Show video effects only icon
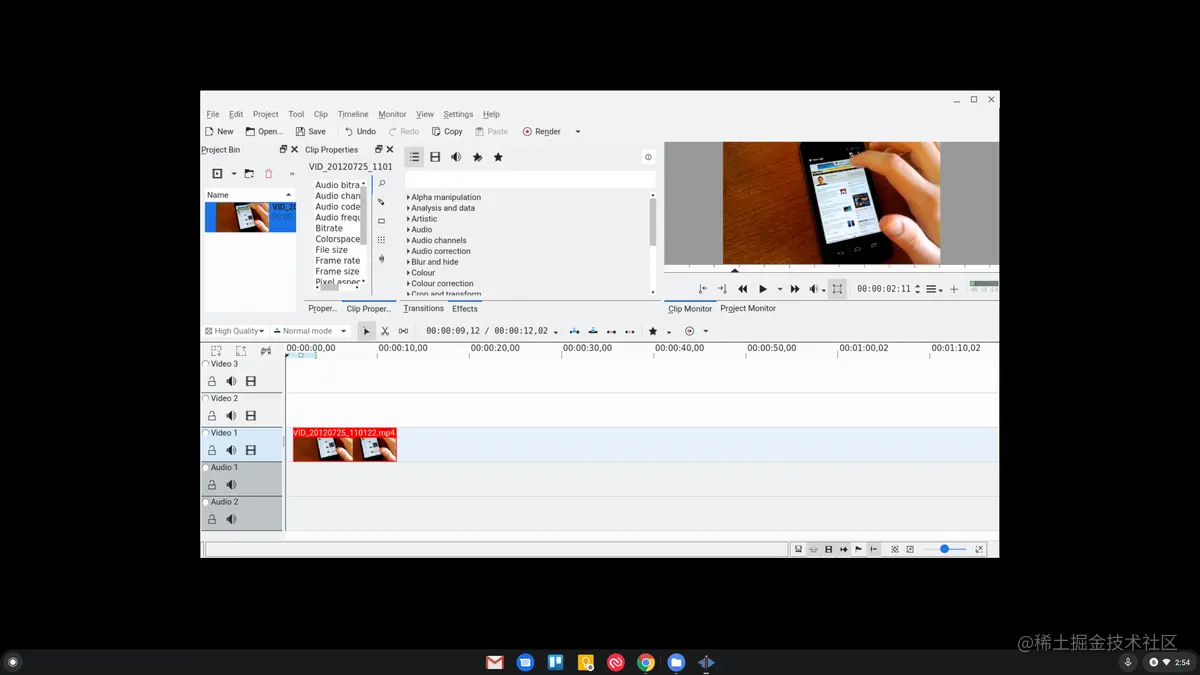The width and height of the screenshot is (1200, 675). 435,157
